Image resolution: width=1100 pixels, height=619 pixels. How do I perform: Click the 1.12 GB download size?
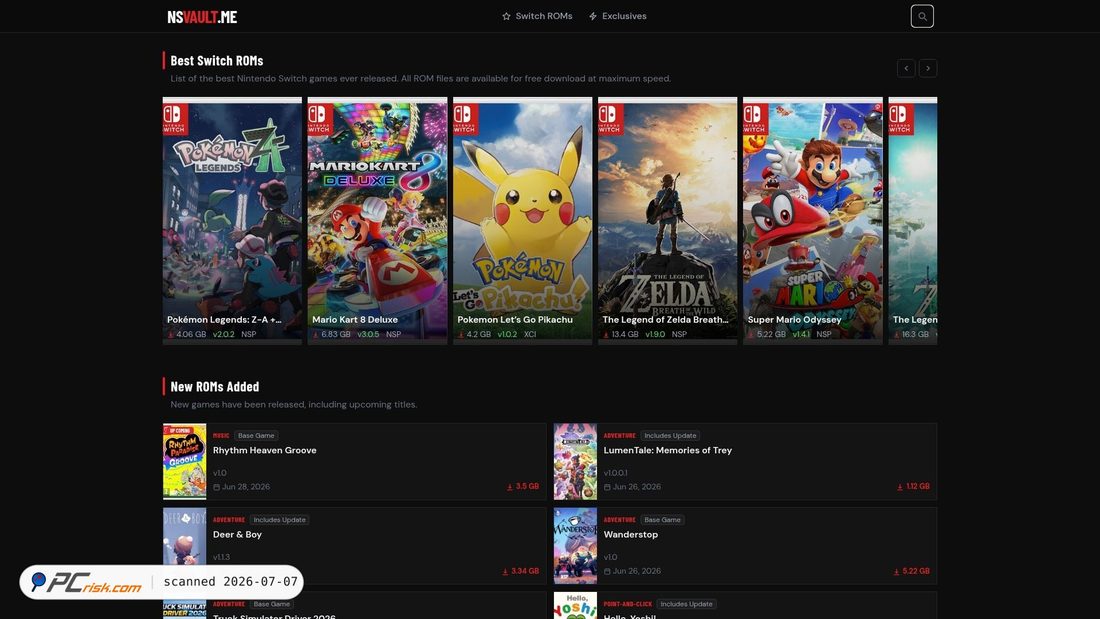(x=913, y=486)
